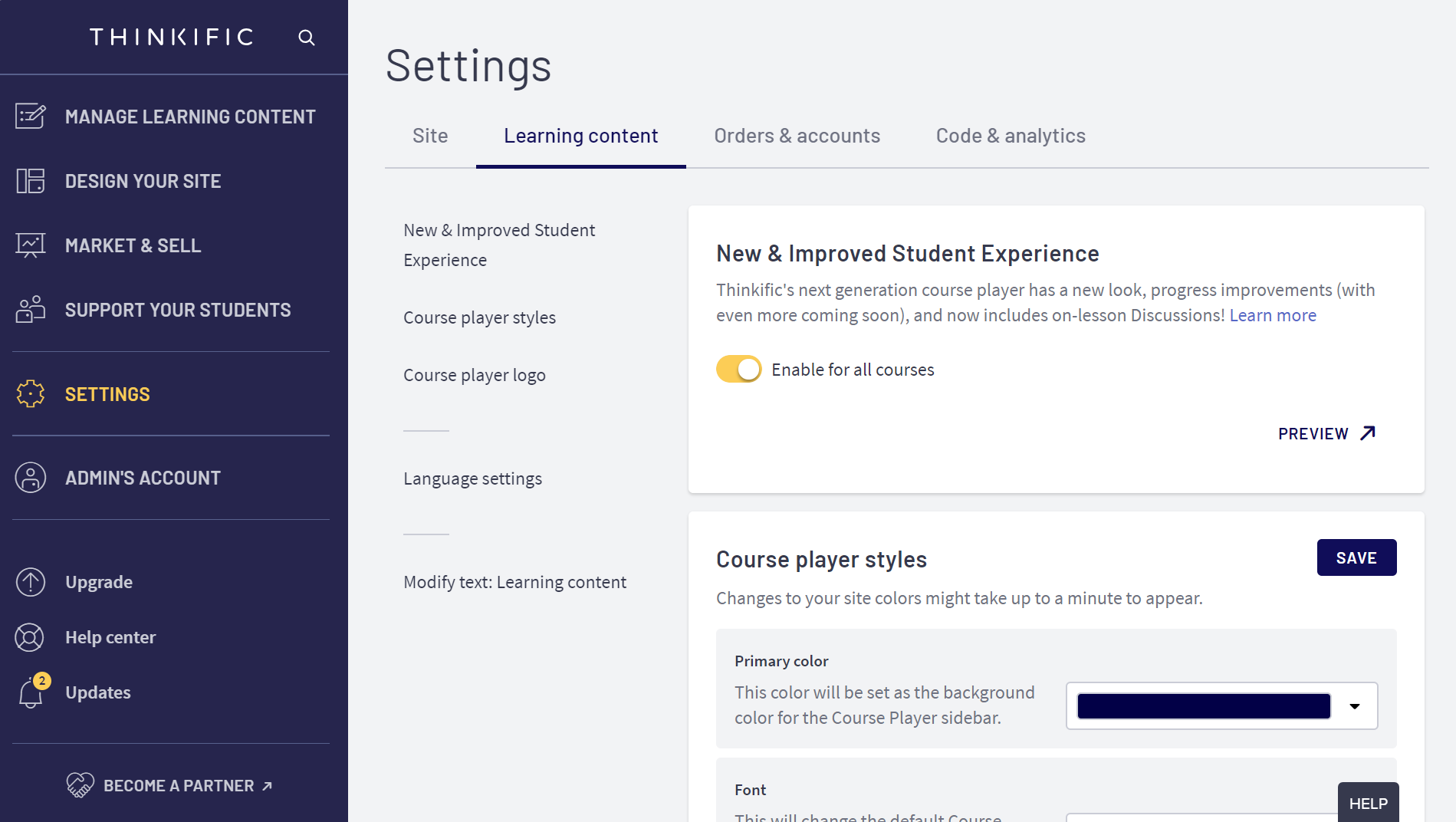Open Modify text: Learning content

tap(514, 582)
